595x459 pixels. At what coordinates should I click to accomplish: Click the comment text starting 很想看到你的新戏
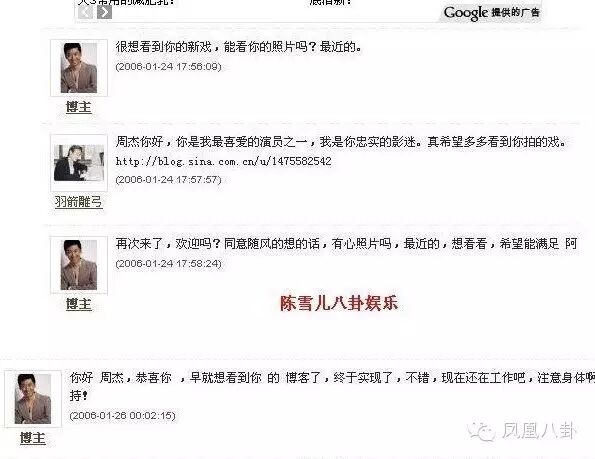pyautogui.click(x=239, y=47)
